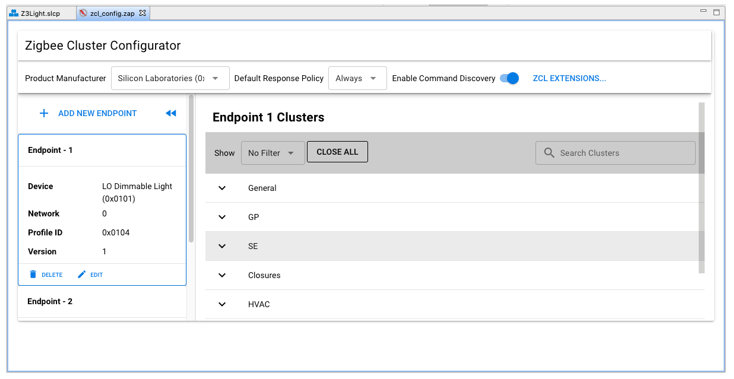The height and width of the screenshot is (379, 734).
Task: Click the pencil edit icon on Endpoint 1
Action: (x=82, y=274)
